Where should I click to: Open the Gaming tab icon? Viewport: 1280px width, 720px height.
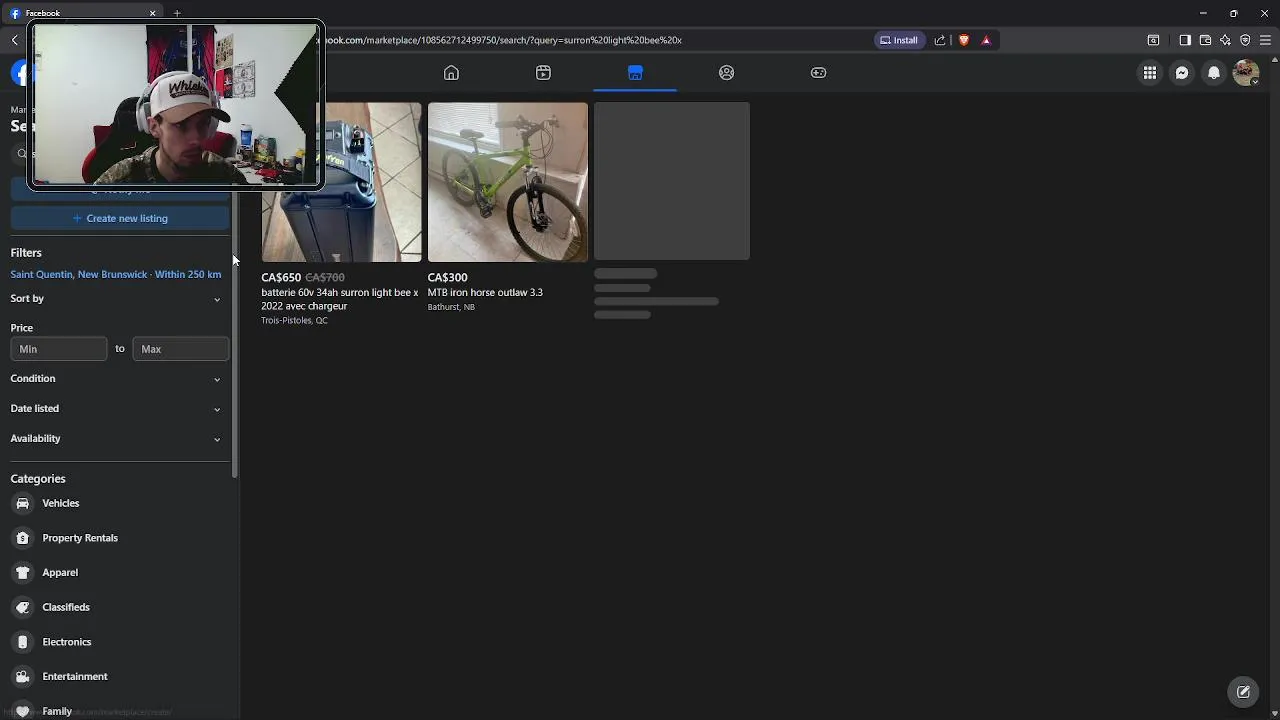tap(818, 73)
